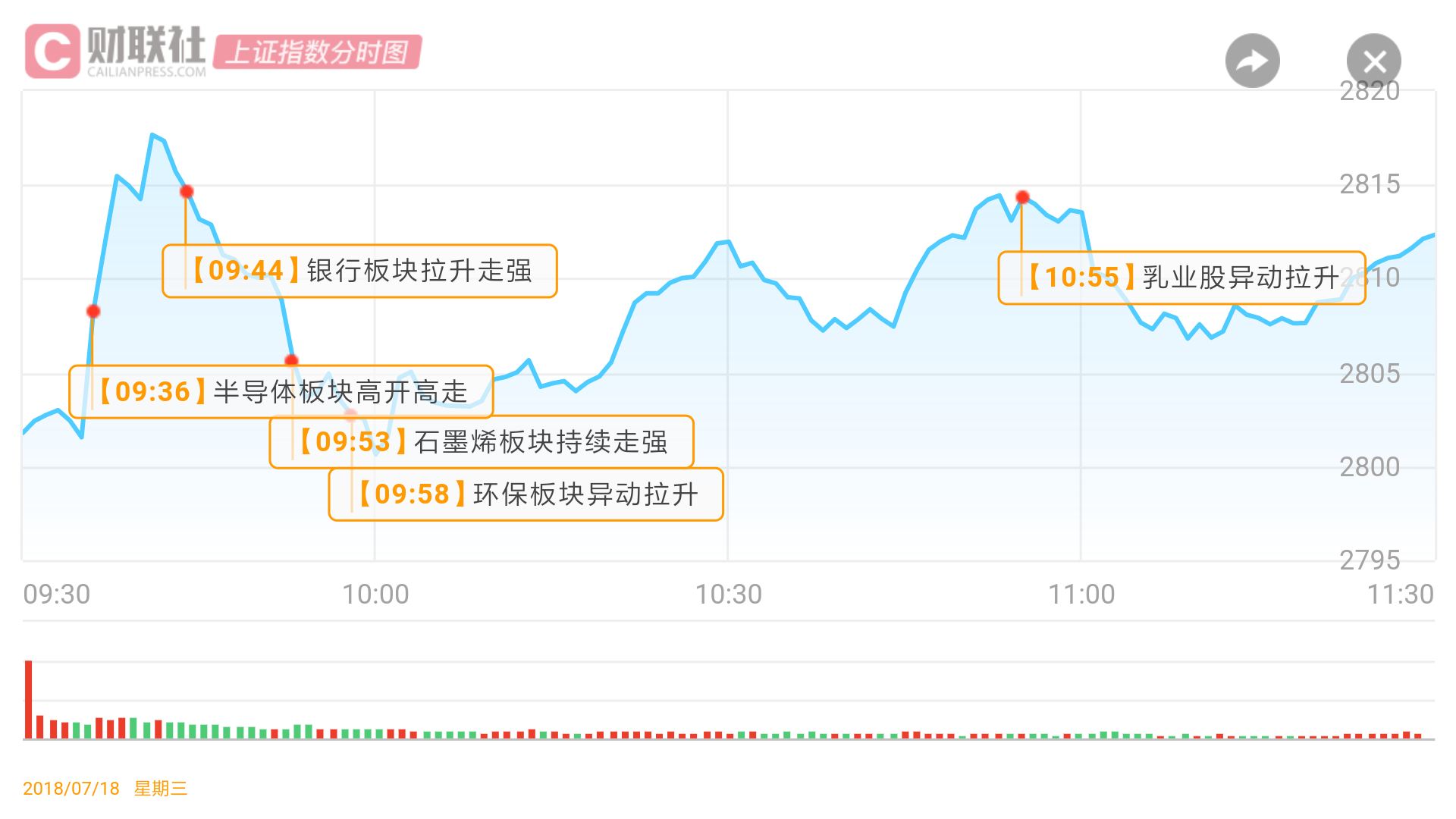
Task: Select the red marker dot at 09:53
Action: tap(291, 361)
